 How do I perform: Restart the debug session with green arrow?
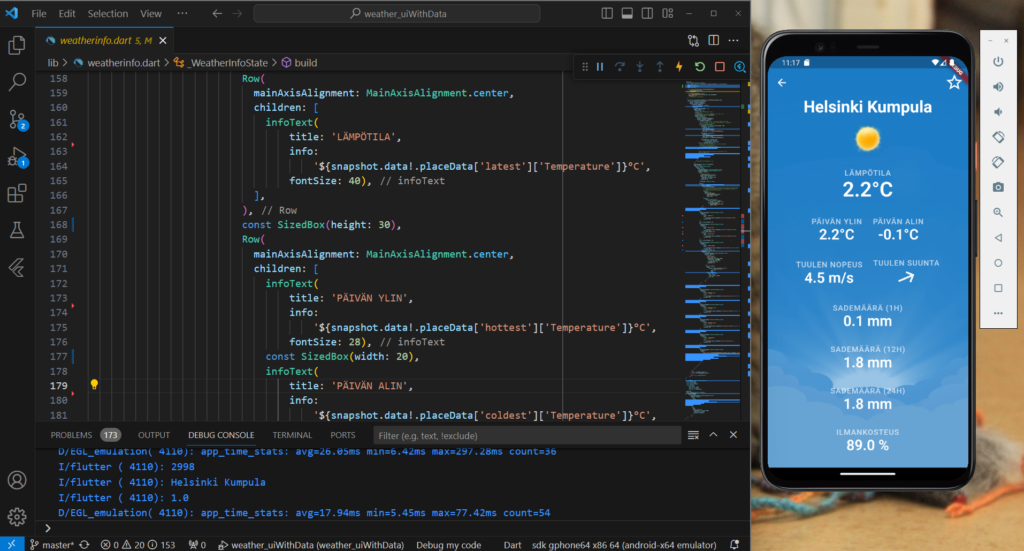pyautogui.click(x=699, y=67)
